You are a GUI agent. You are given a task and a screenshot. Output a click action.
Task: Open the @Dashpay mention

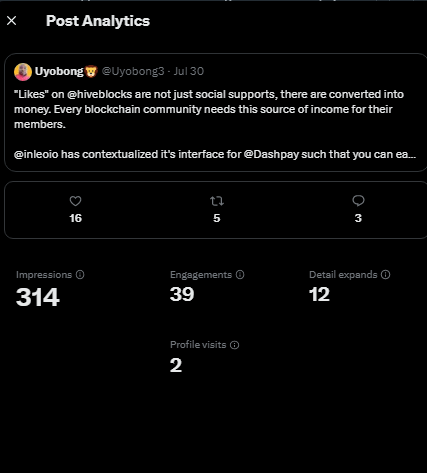click(x=271, y=154)
